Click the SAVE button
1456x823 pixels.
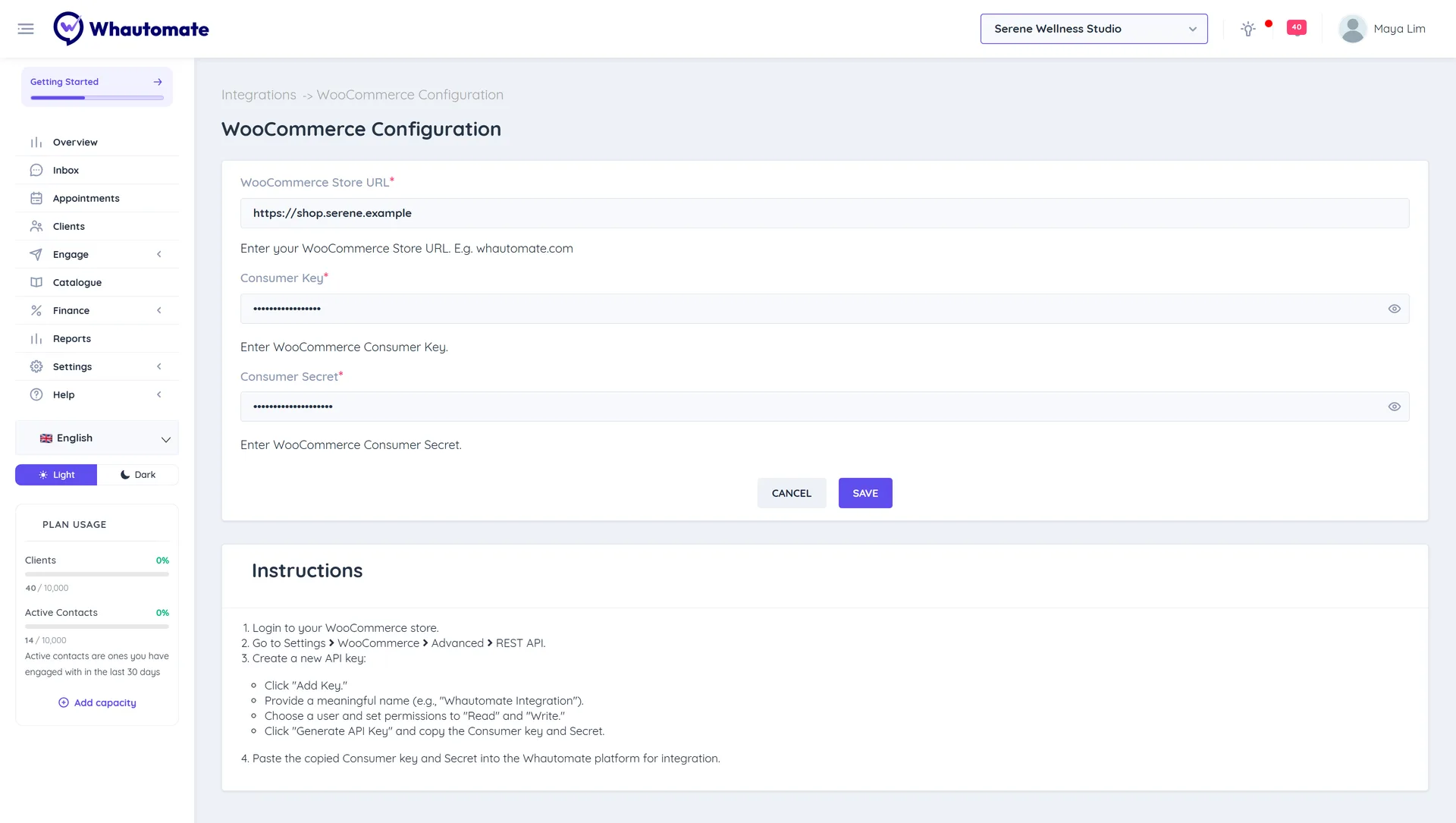865,493
